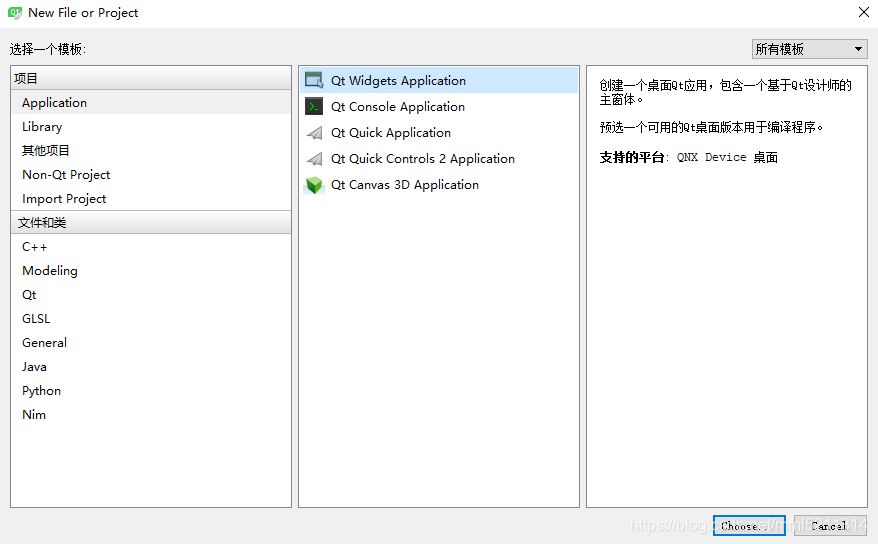Click the Cancel button
Viewport: 878px width, 544px height.
click(830, 526)
